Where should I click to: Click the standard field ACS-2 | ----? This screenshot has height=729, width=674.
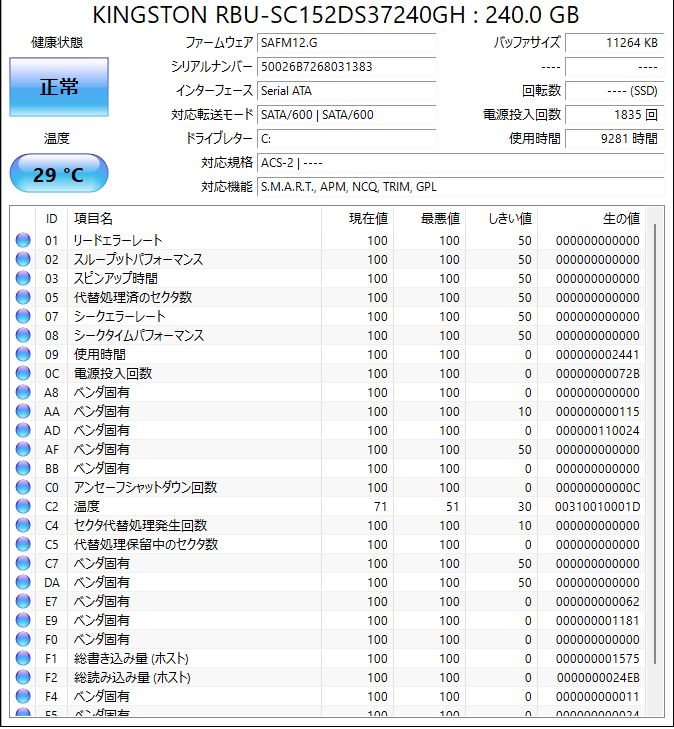tap(460, 163)
